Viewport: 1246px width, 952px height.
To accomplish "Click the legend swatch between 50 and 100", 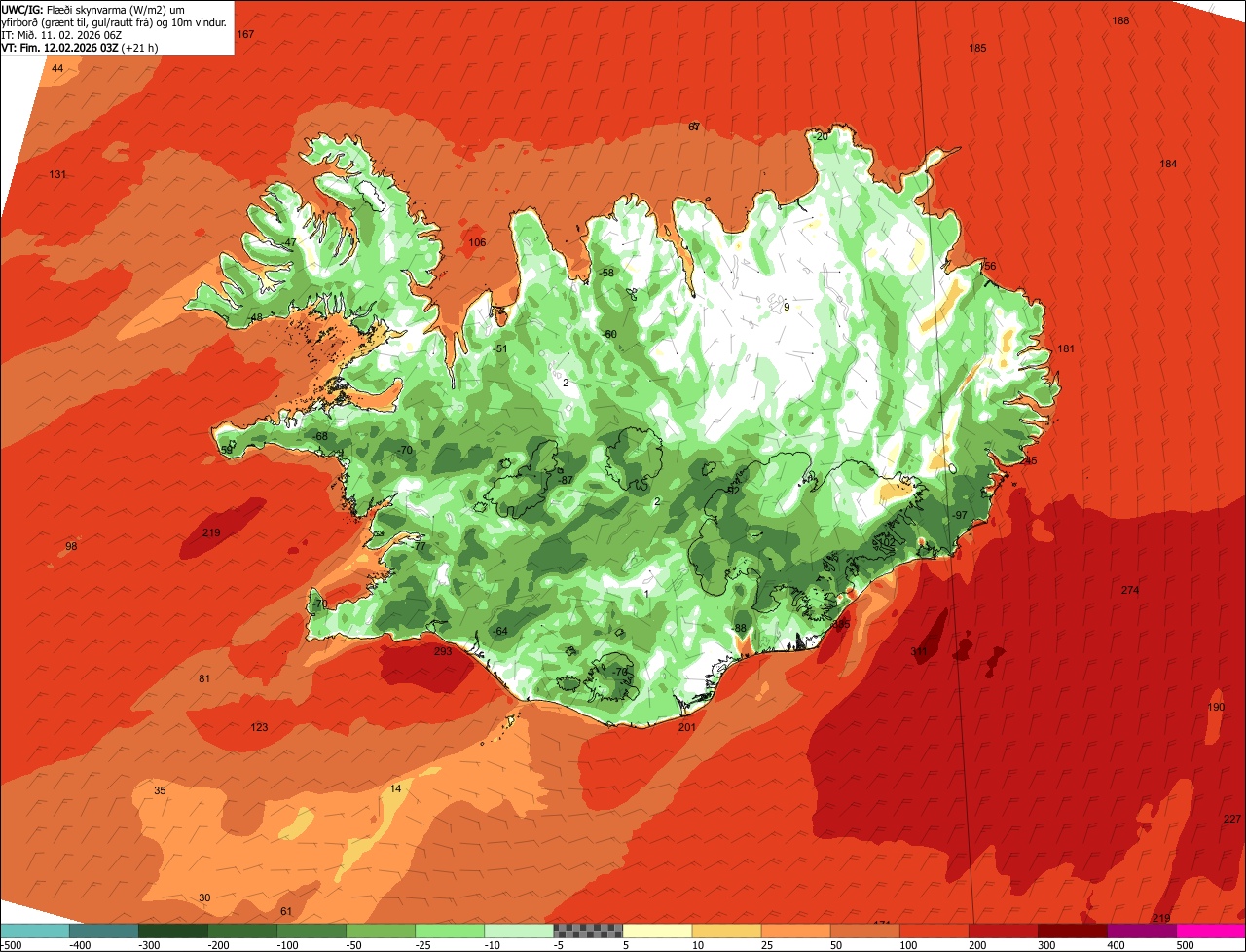I will click(864, 931).
